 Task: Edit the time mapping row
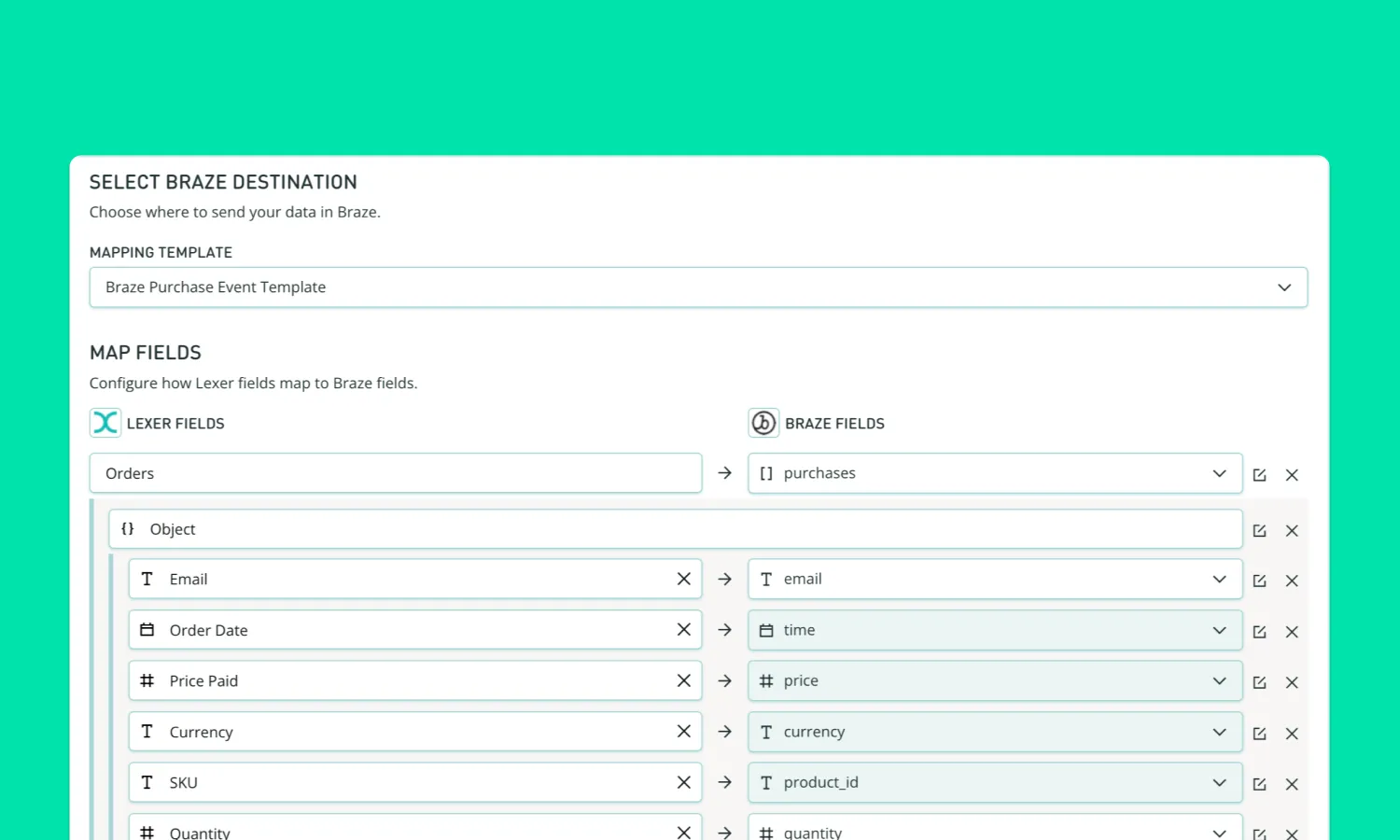[x=1259, y=632]
